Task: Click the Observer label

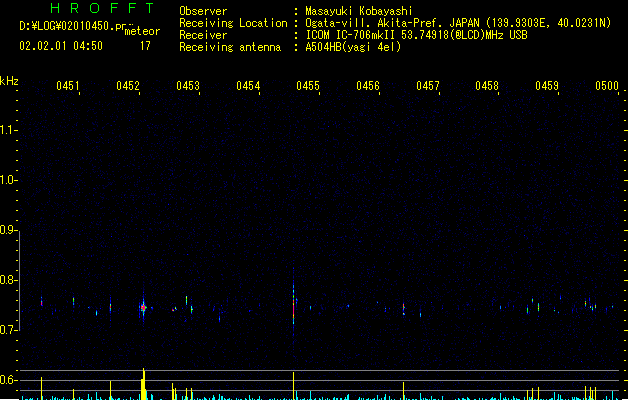Action: click(203, 11)
